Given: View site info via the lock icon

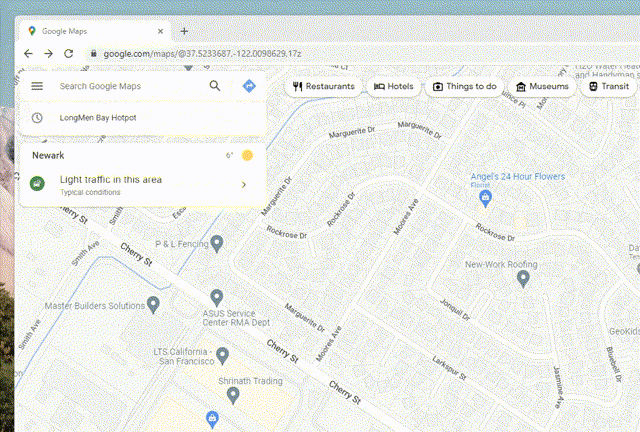Looking at the screenshot, I should click(93, 53).
